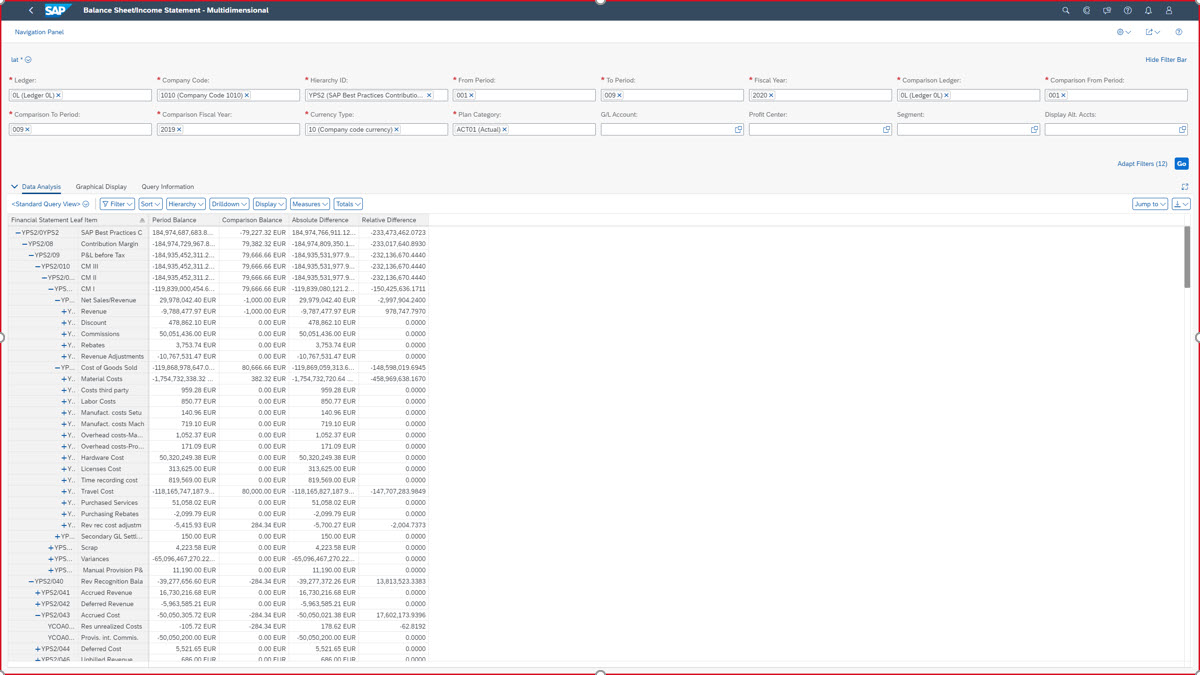Remove the ACT01 (Actual) token
Screen dimensions: 1200x675
[504, 129]
